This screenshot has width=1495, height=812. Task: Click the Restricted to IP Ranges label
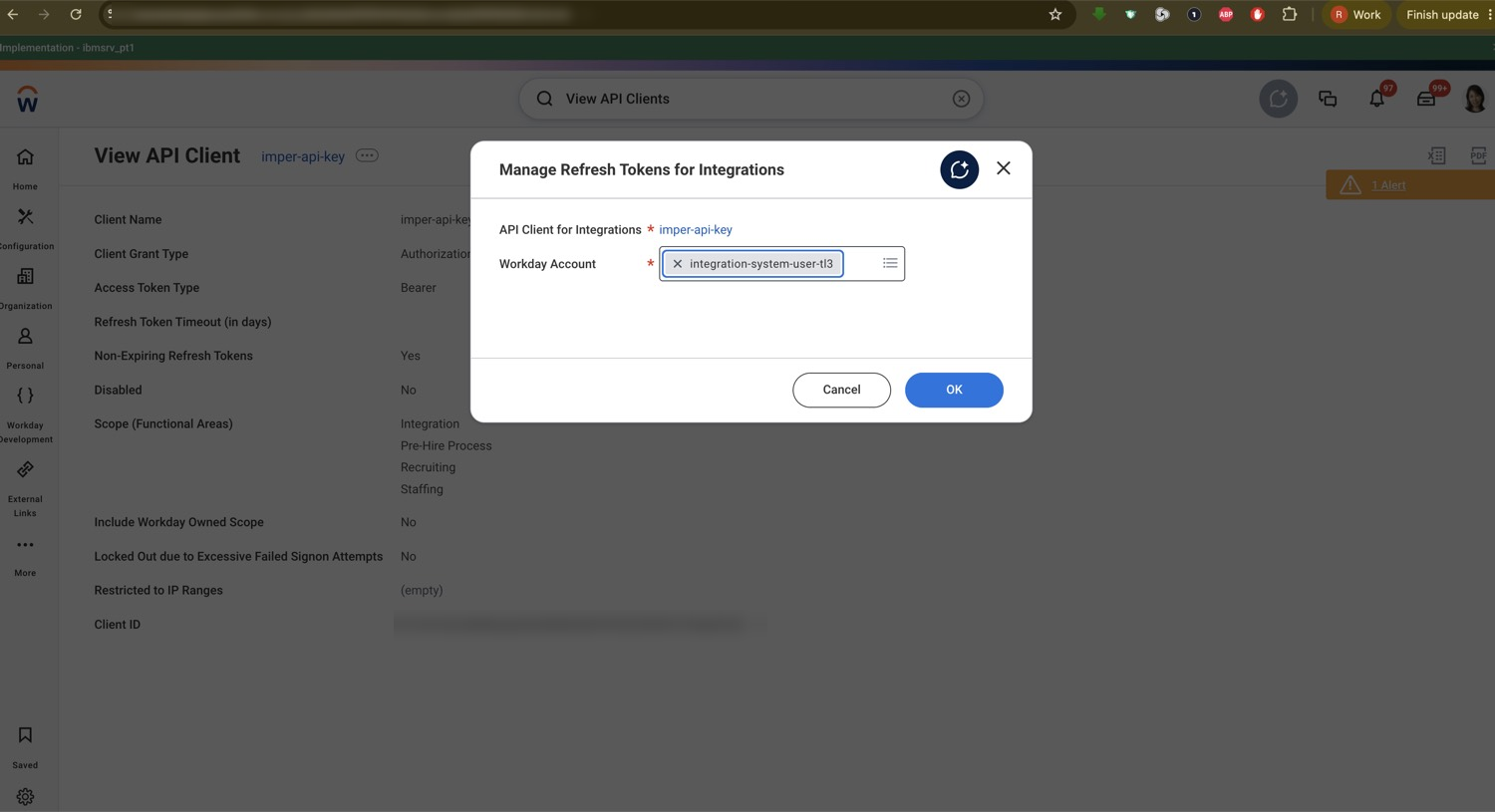click(x=158, y=591)
